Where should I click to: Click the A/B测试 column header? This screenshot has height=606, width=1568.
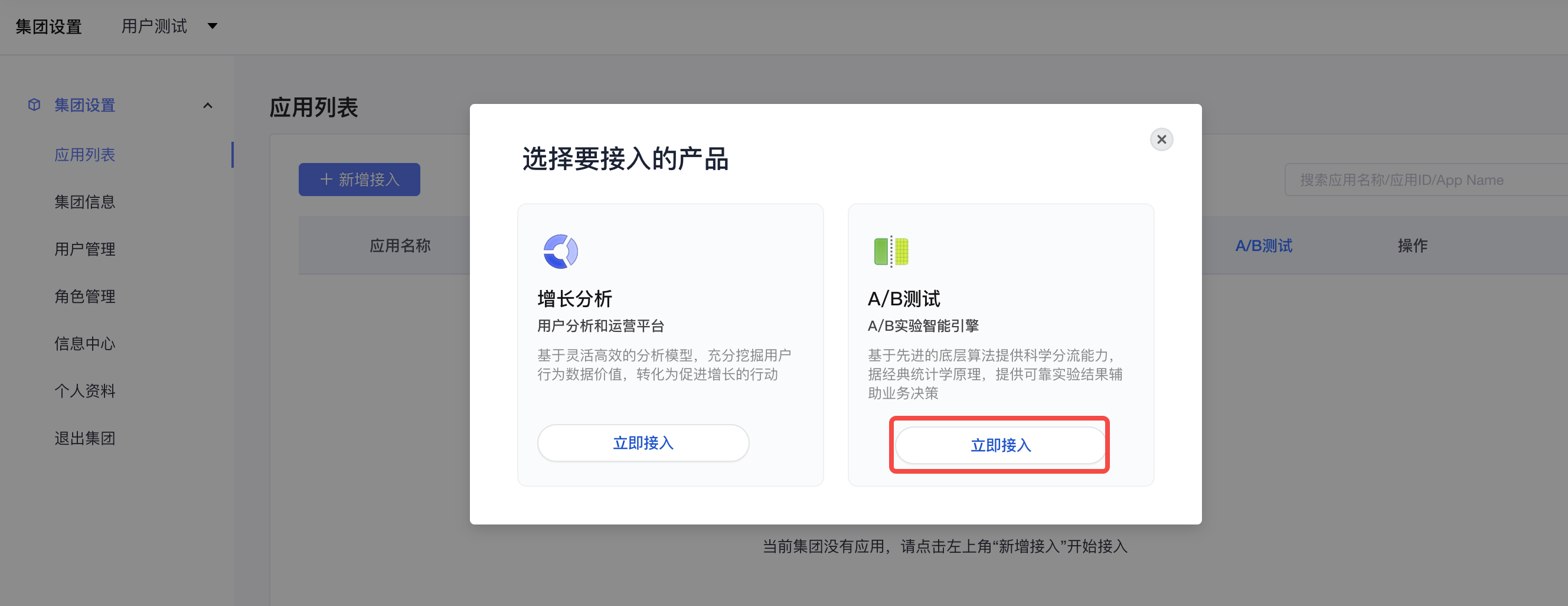[1263, 246]
